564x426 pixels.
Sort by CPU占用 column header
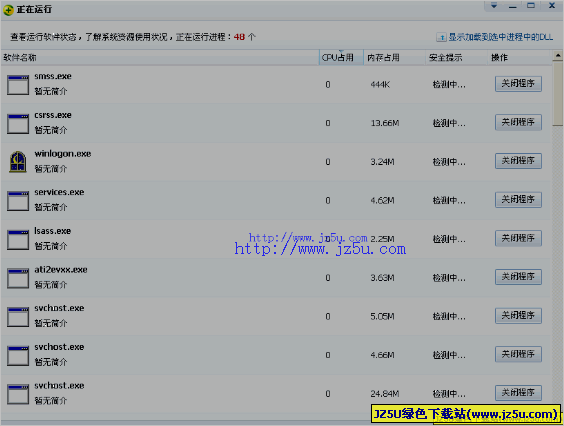[x=341, y=58]
